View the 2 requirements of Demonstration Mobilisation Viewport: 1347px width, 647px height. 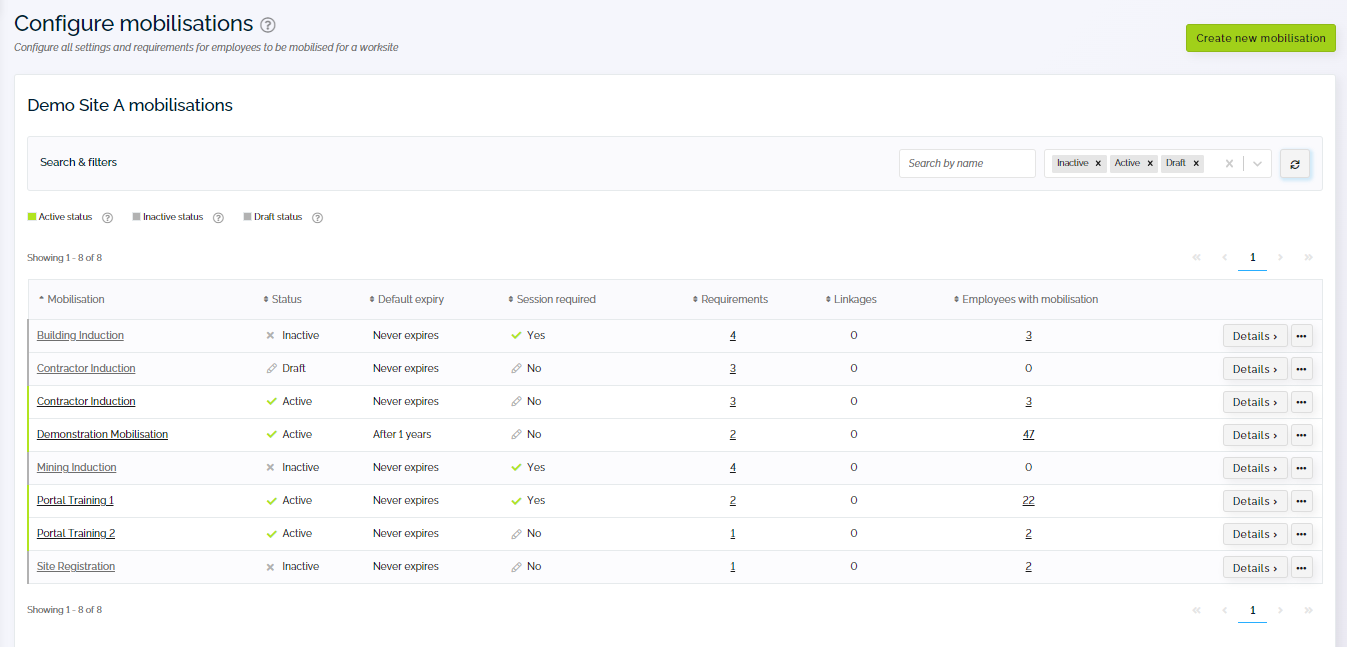[x=733, y=435]
